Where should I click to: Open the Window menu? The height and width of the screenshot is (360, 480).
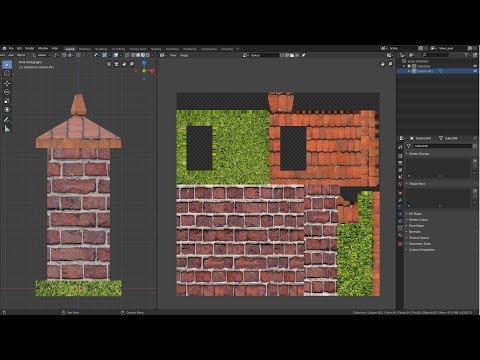[x=43, y=48]
